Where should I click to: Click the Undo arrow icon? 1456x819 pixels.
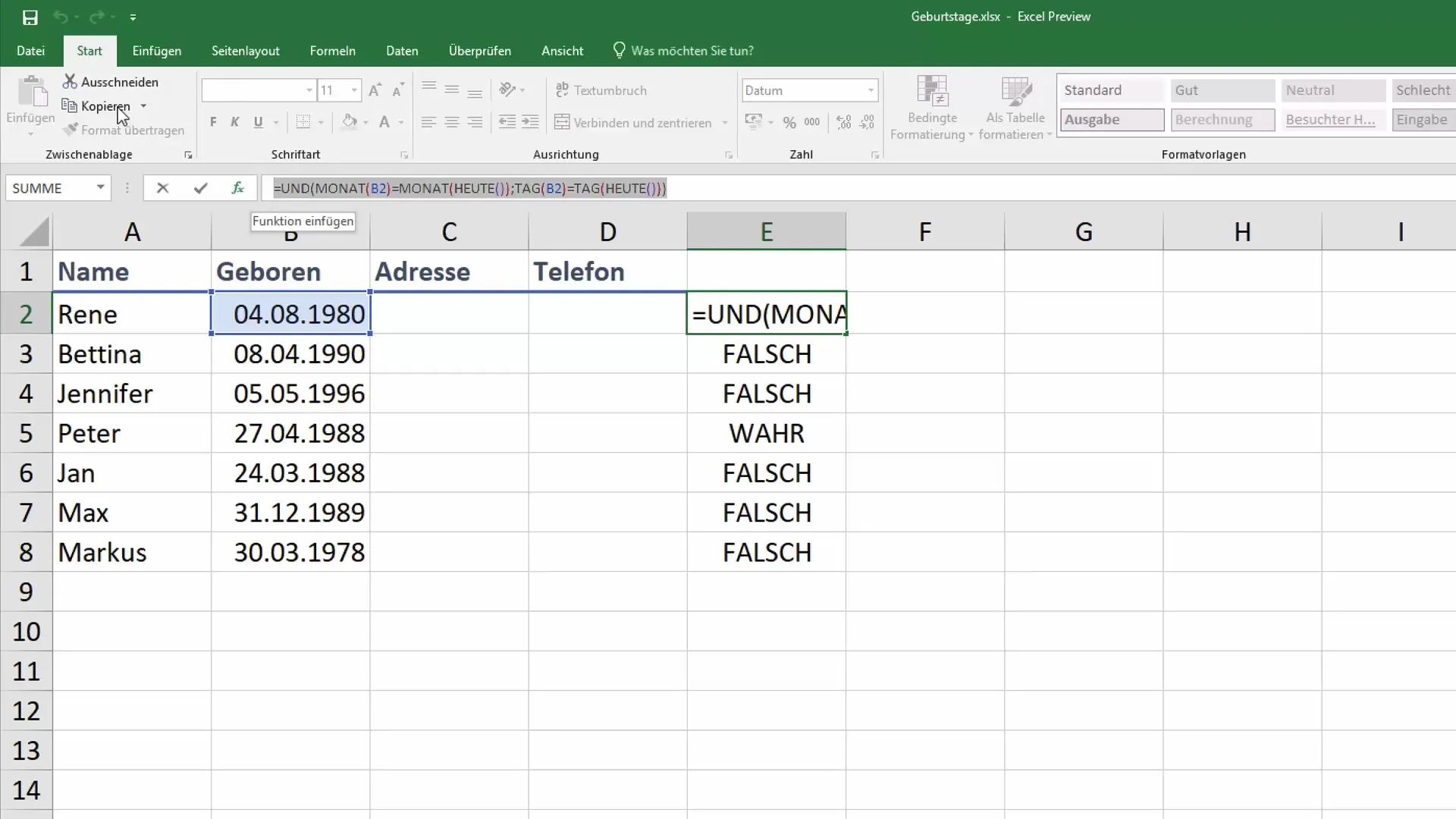click(x=61, y=17)
